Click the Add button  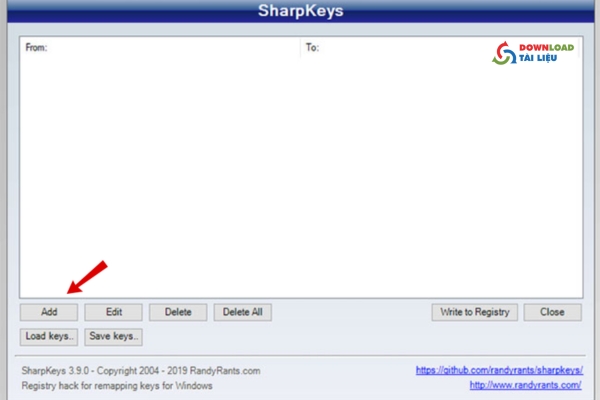click(x=49, y=312)
